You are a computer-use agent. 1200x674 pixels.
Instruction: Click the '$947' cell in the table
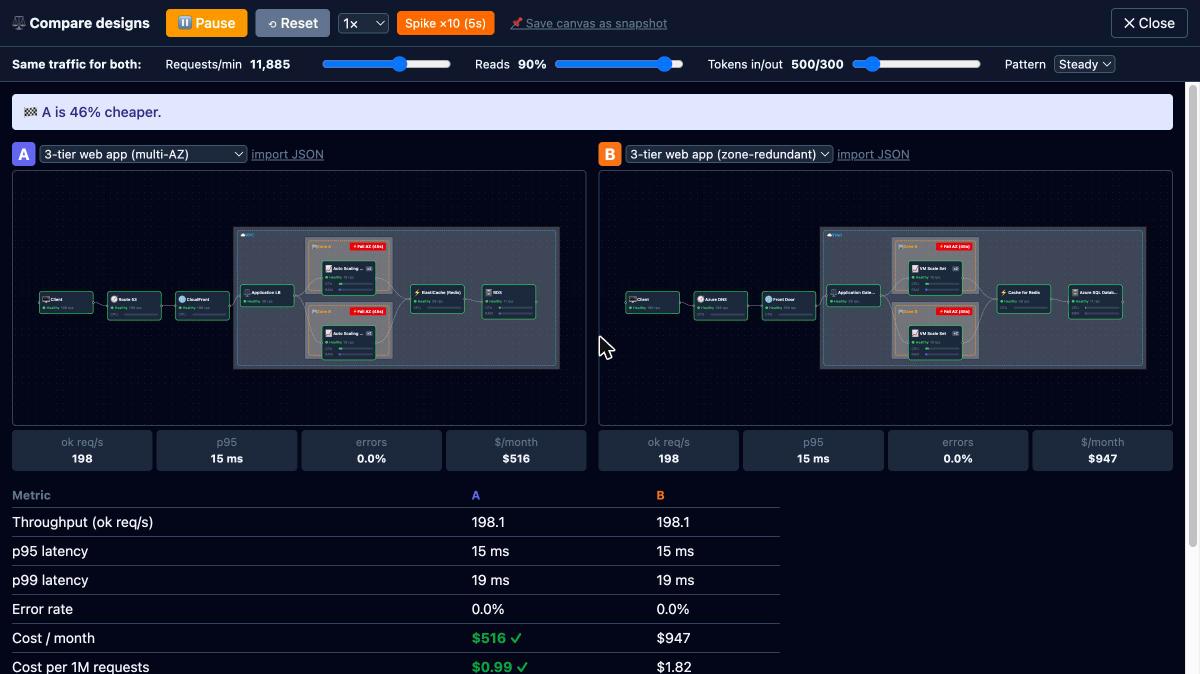tap(675, 638)
